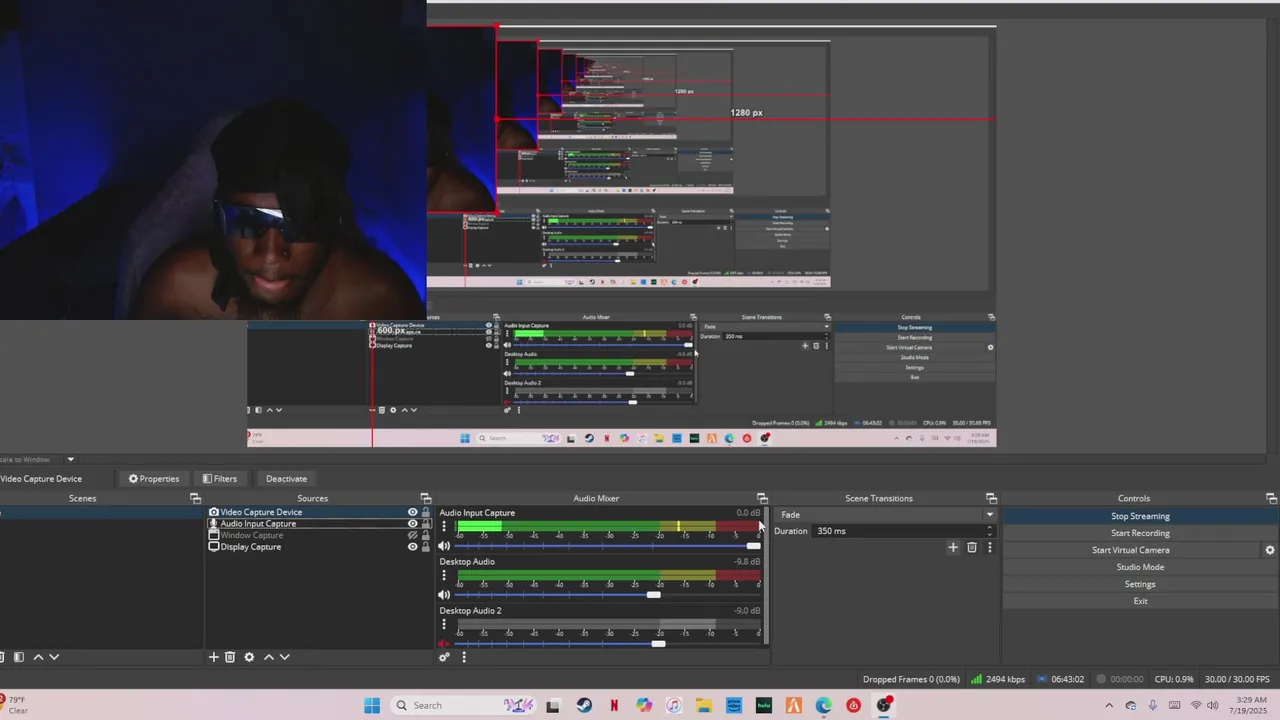Undock the Controls panel
The image size is (1280, 720).
coord(1271,498)
